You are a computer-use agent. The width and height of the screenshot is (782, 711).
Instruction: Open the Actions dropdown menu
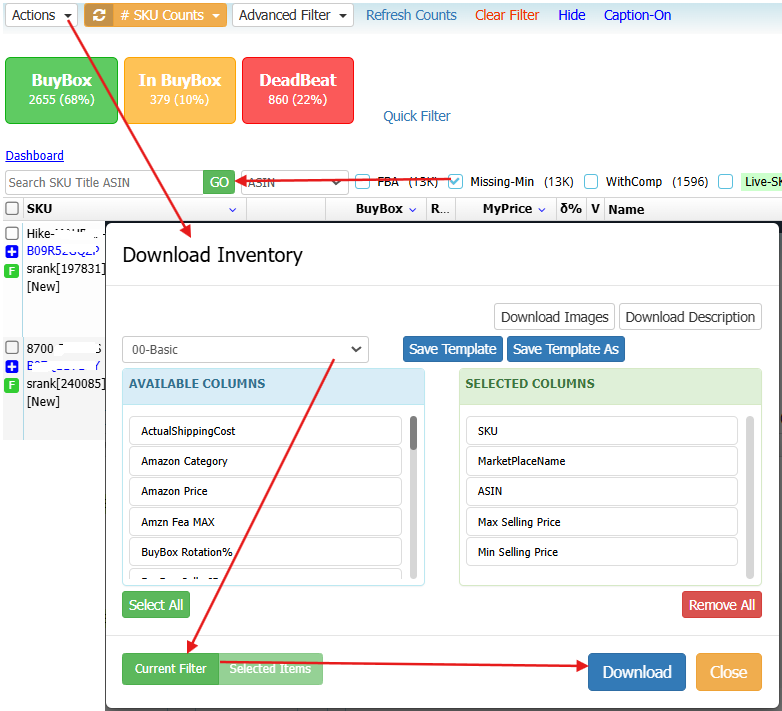coord(40,15)
